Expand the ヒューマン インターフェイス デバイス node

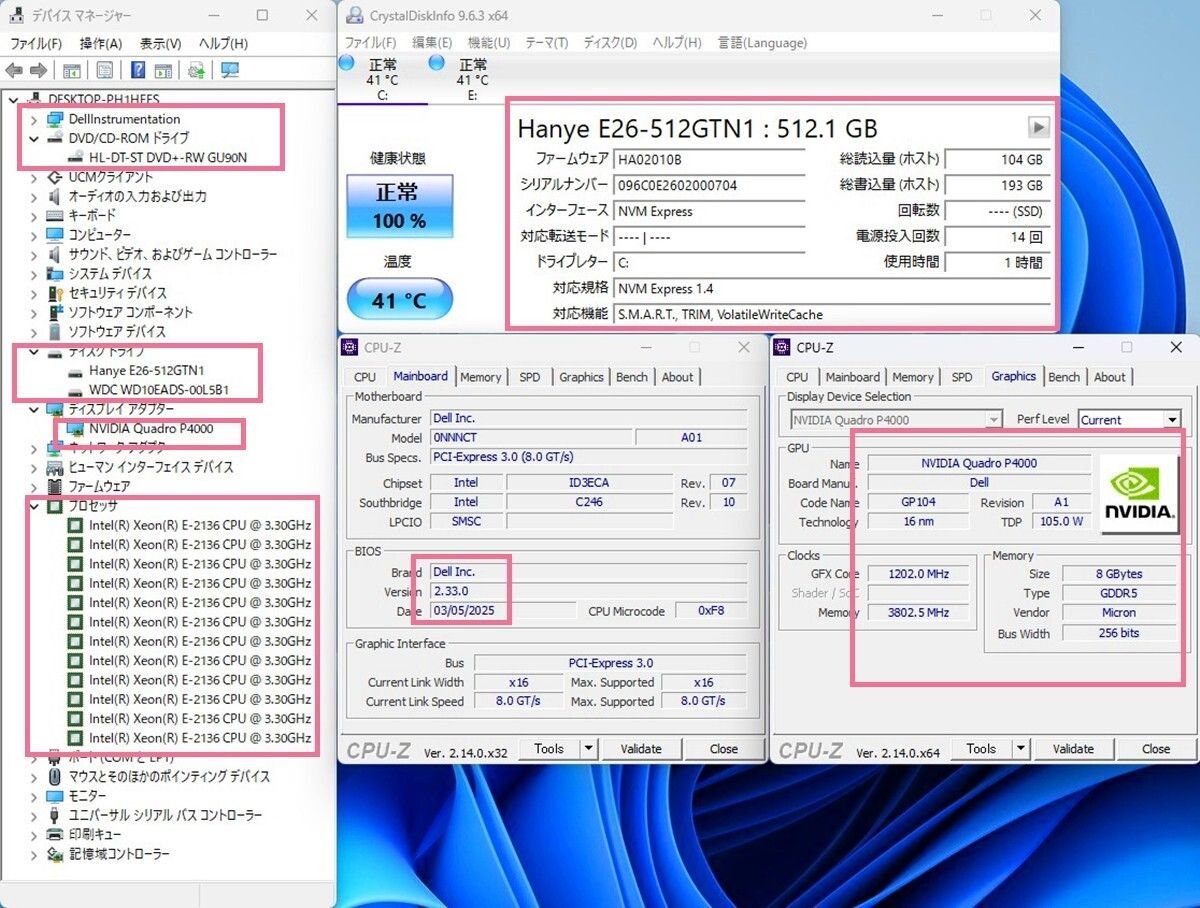coord(34,467)
